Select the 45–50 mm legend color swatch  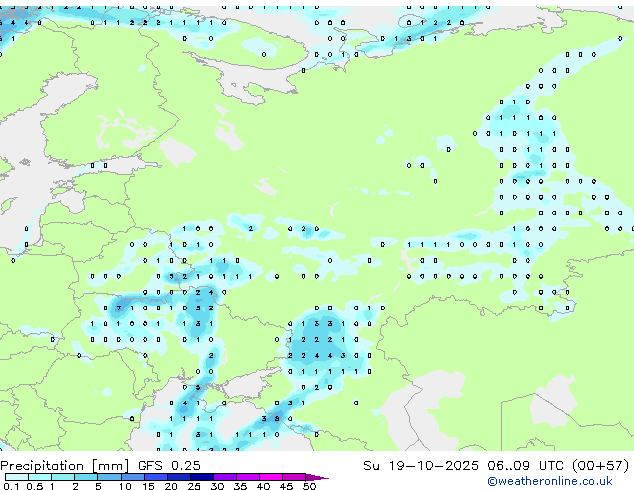[x=294, y=477]
